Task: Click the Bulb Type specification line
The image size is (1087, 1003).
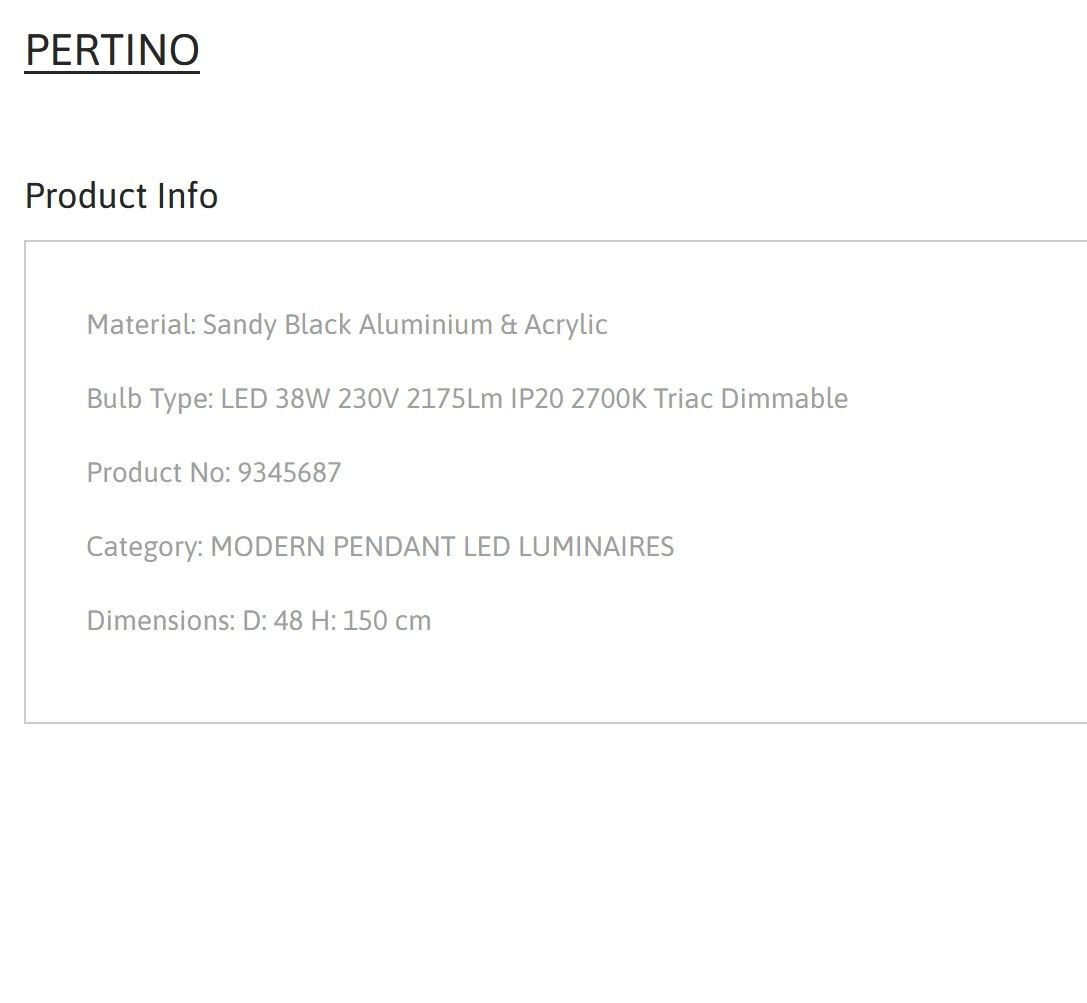Action: [x=467, y=399]
